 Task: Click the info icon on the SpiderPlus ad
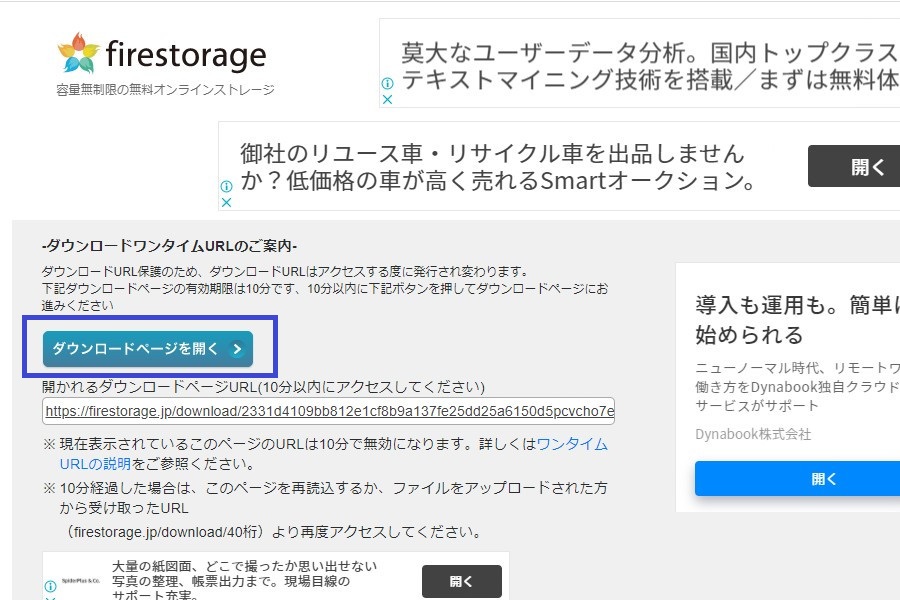tap(50, 586)
